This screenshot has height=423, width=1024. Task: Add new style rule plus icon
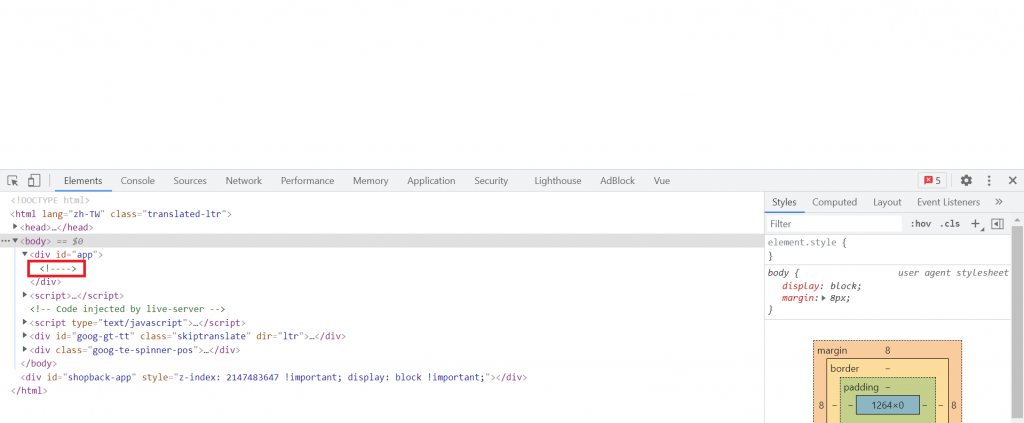[976, 224]
